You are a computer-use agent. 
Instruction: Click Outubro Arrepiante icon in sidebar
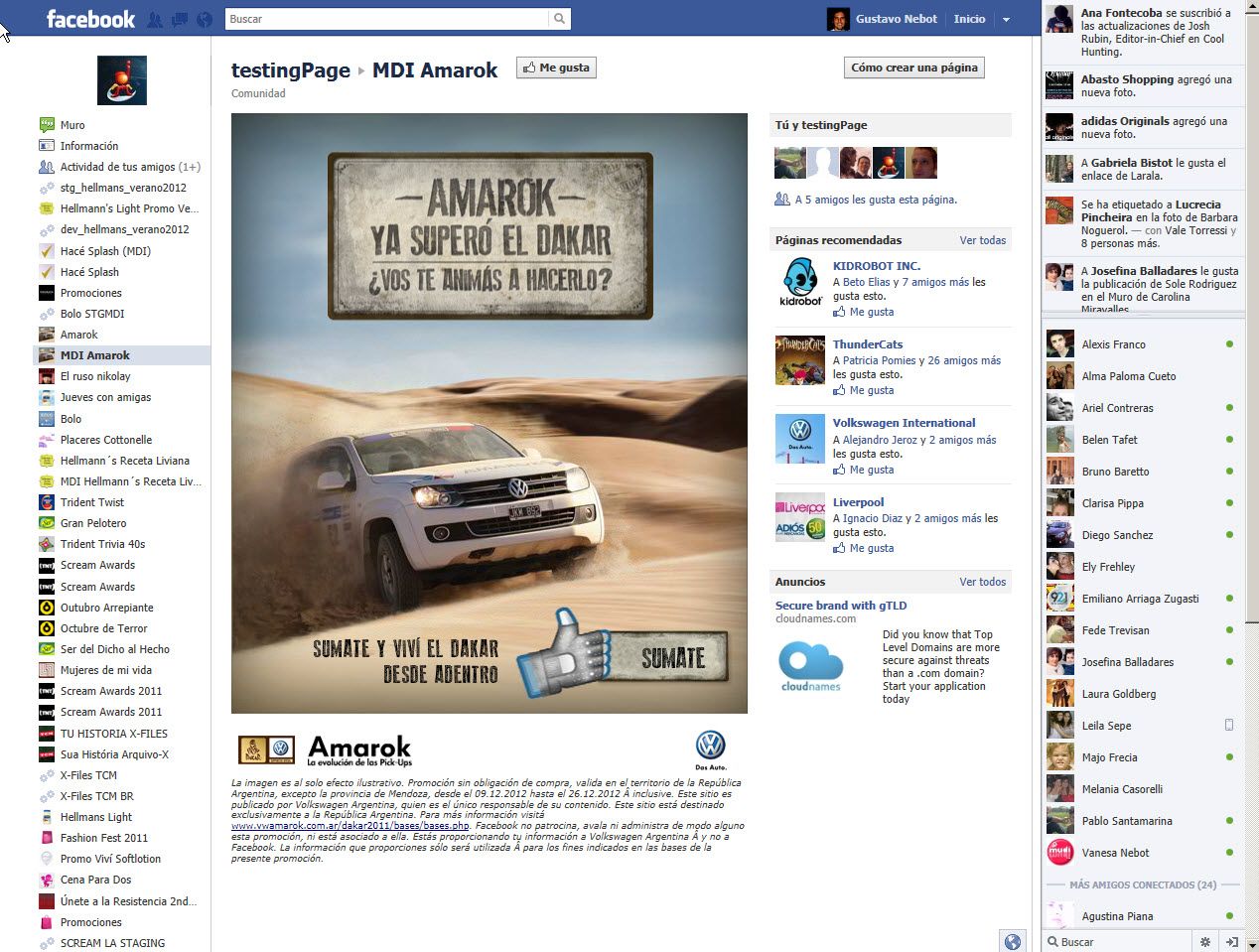pos(46,608)
